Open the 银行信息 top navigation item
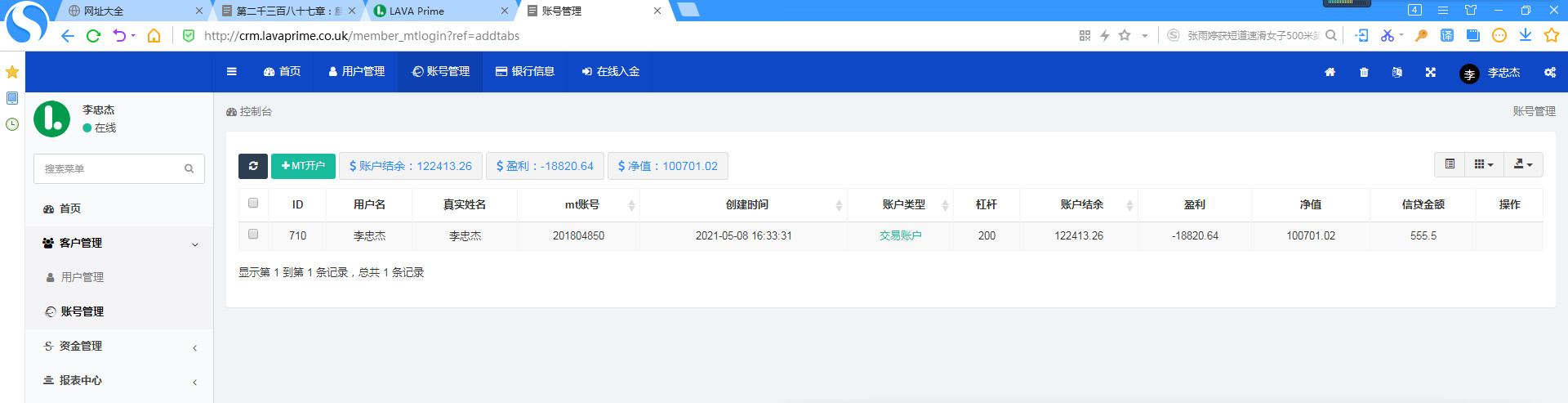Image resolution: width=1568 pixels, height=403 pixels. (x=525, y=72)
